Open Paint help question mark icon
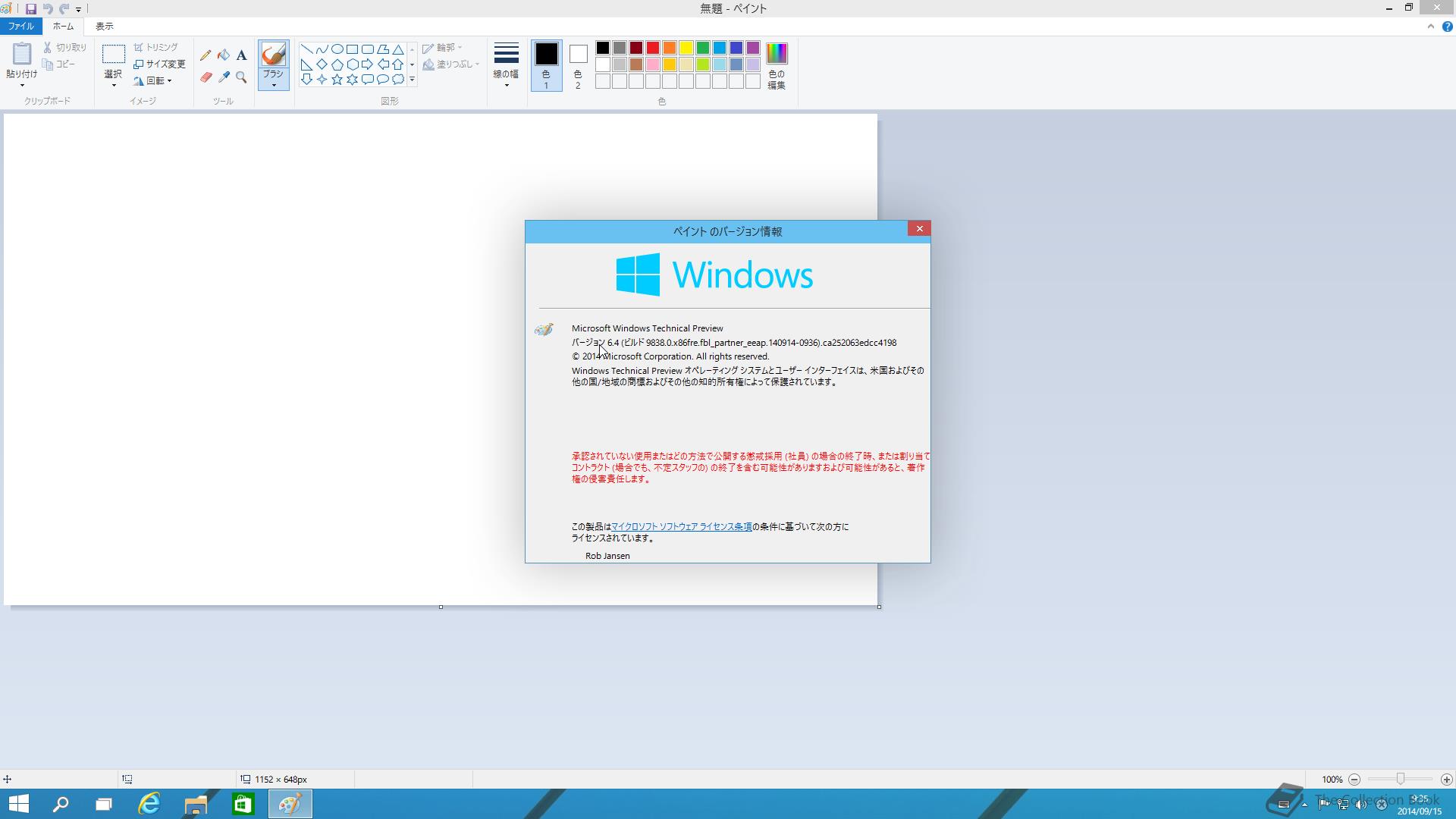The height and width of the screenshot is (819, 1456). point(1447,27)
